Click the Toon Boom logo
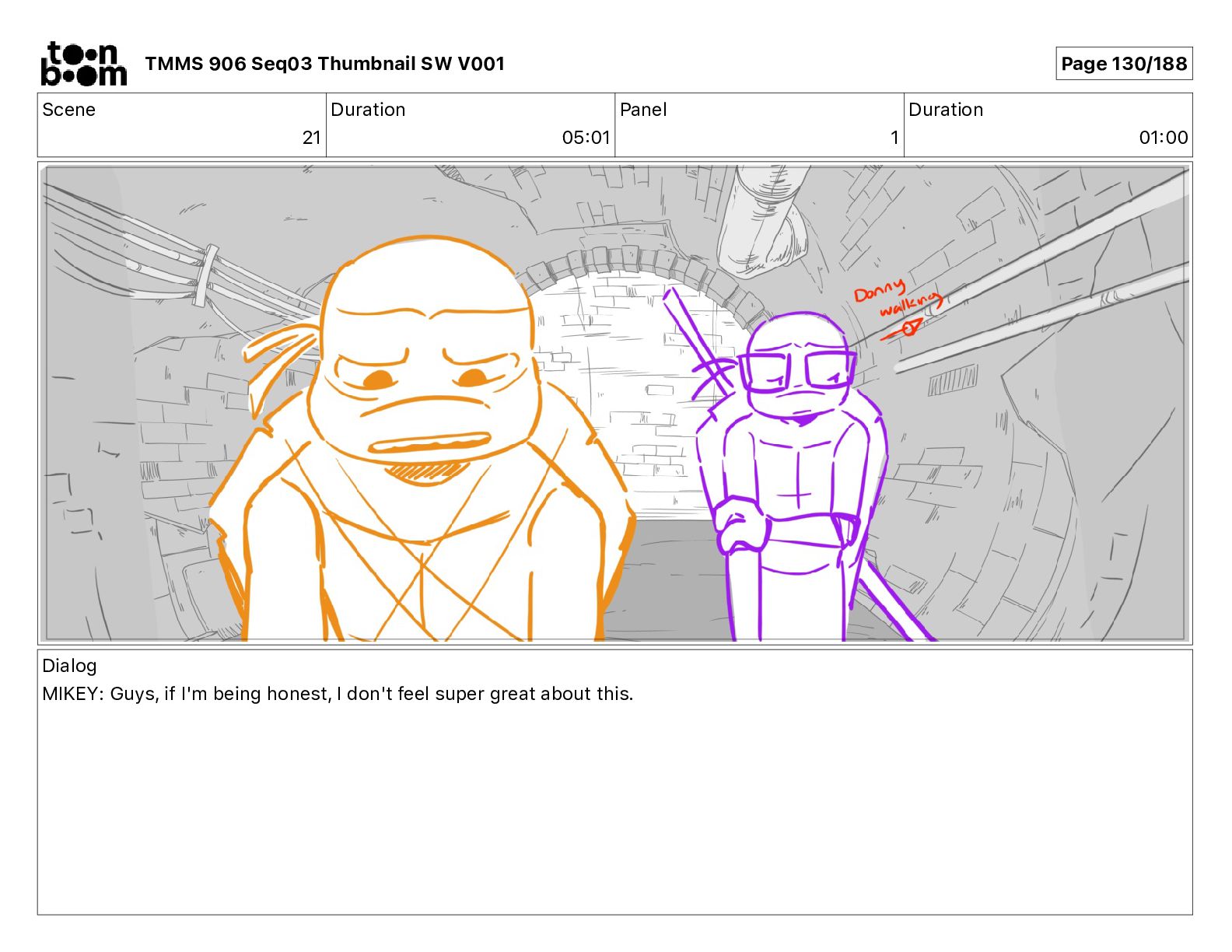1232x952 pixels. [83, 64]
